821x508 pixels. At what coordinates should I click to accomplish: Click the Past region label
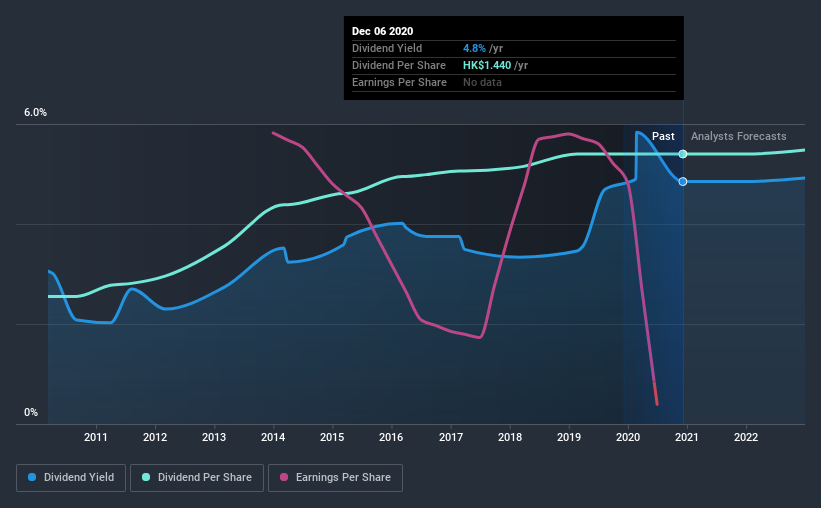[663, 136]
